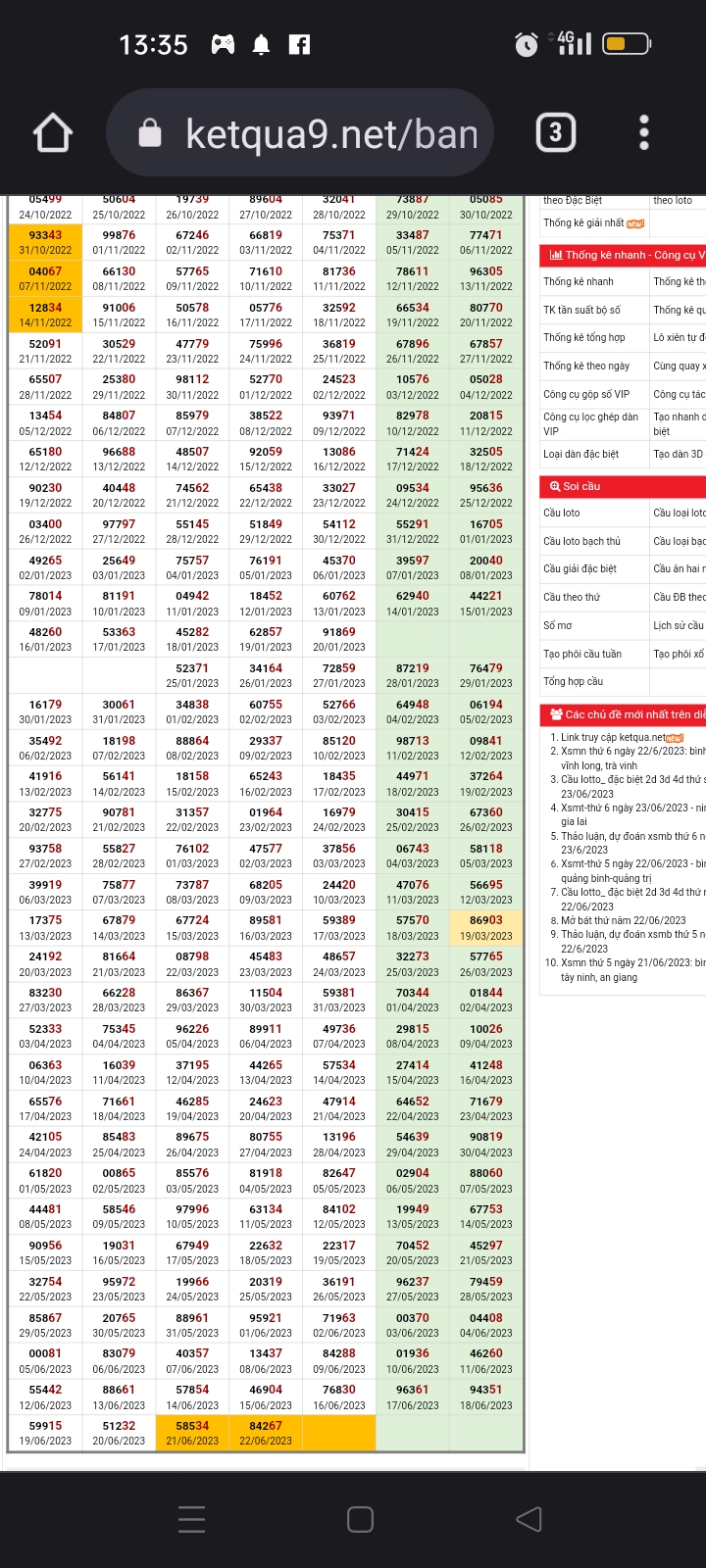Tap the browser home icon
The width and height of the screenshot is (706, 1568).
(53, 133)
